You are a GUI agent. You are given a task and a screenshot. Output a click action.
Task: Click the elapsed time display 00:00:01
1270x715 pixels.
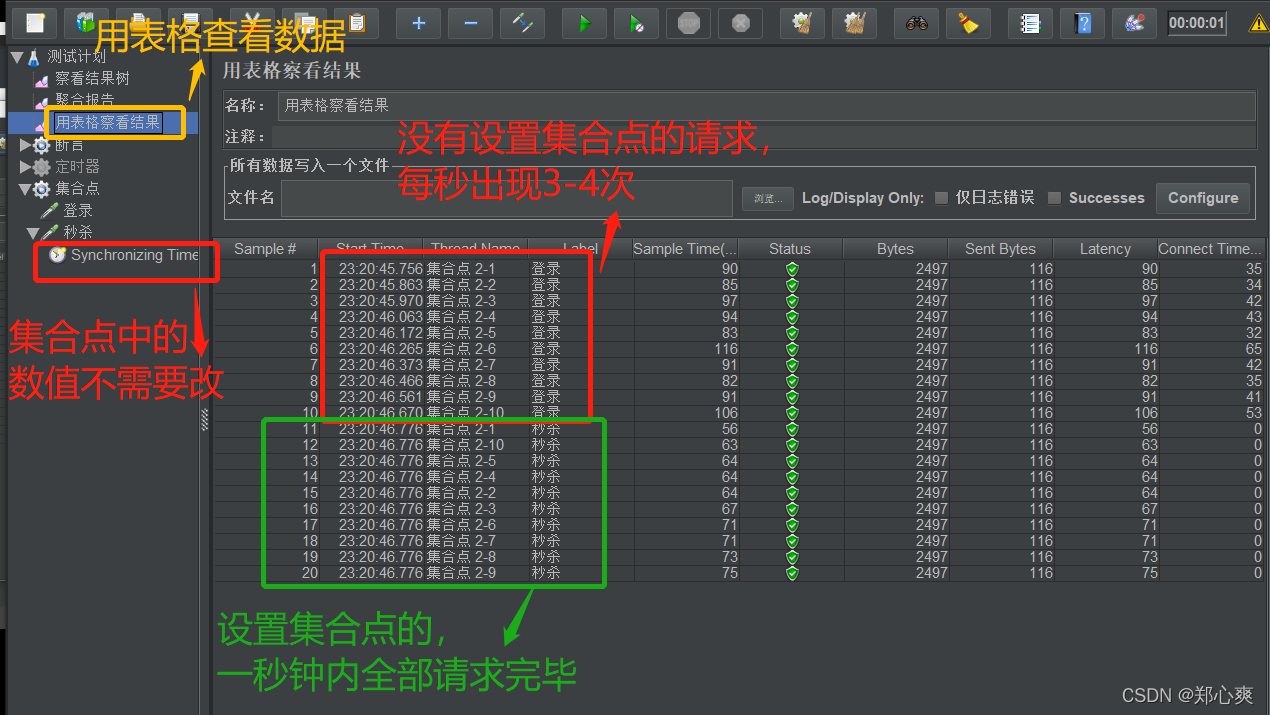pos(1197,22)
